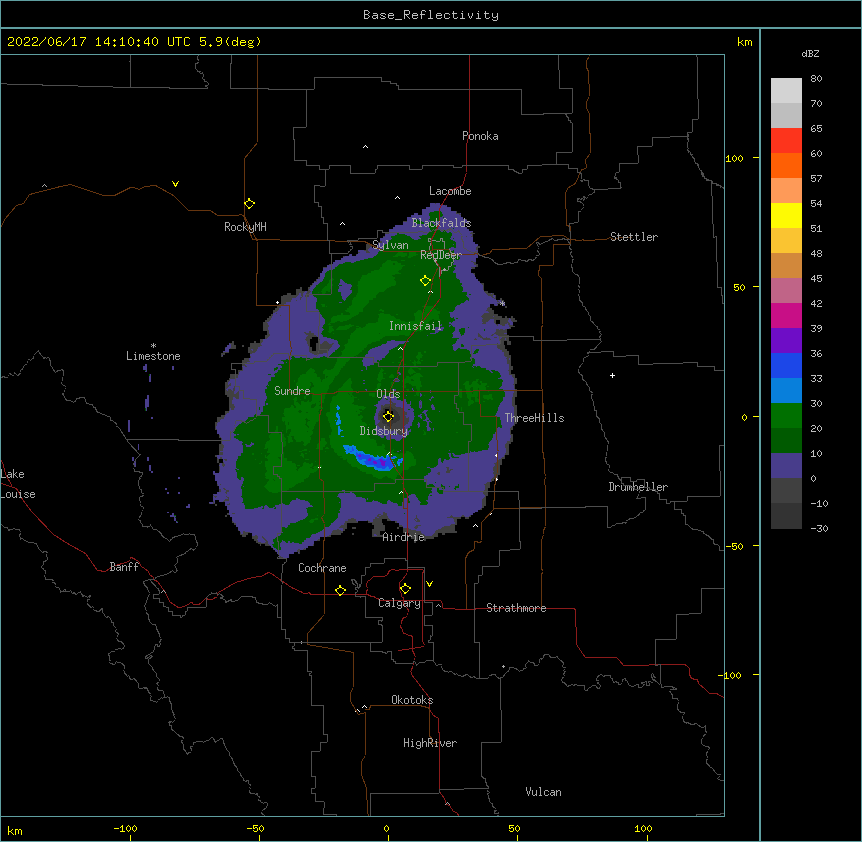Click the Banff label
This screenshot has height=842, width=862.
coord(124,567)
